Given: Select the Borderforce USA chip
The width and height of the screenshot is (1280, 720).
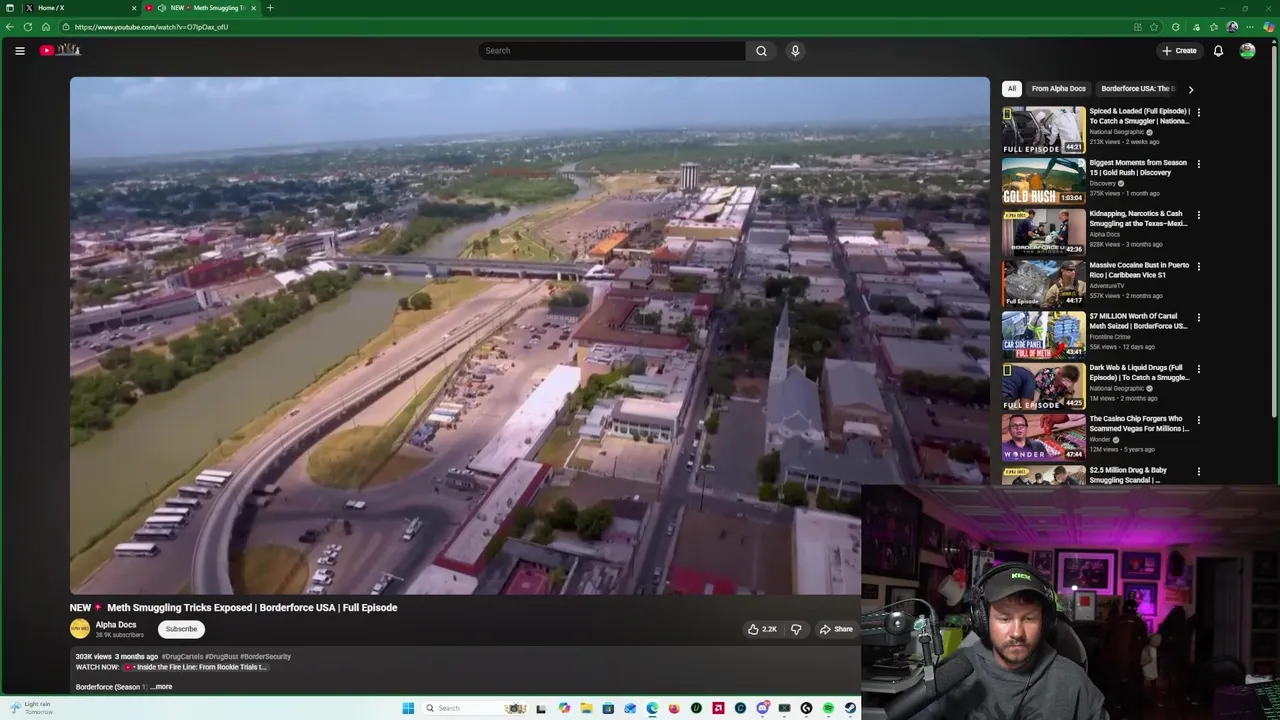Looking at the screenshot, I should (1138, 88).
